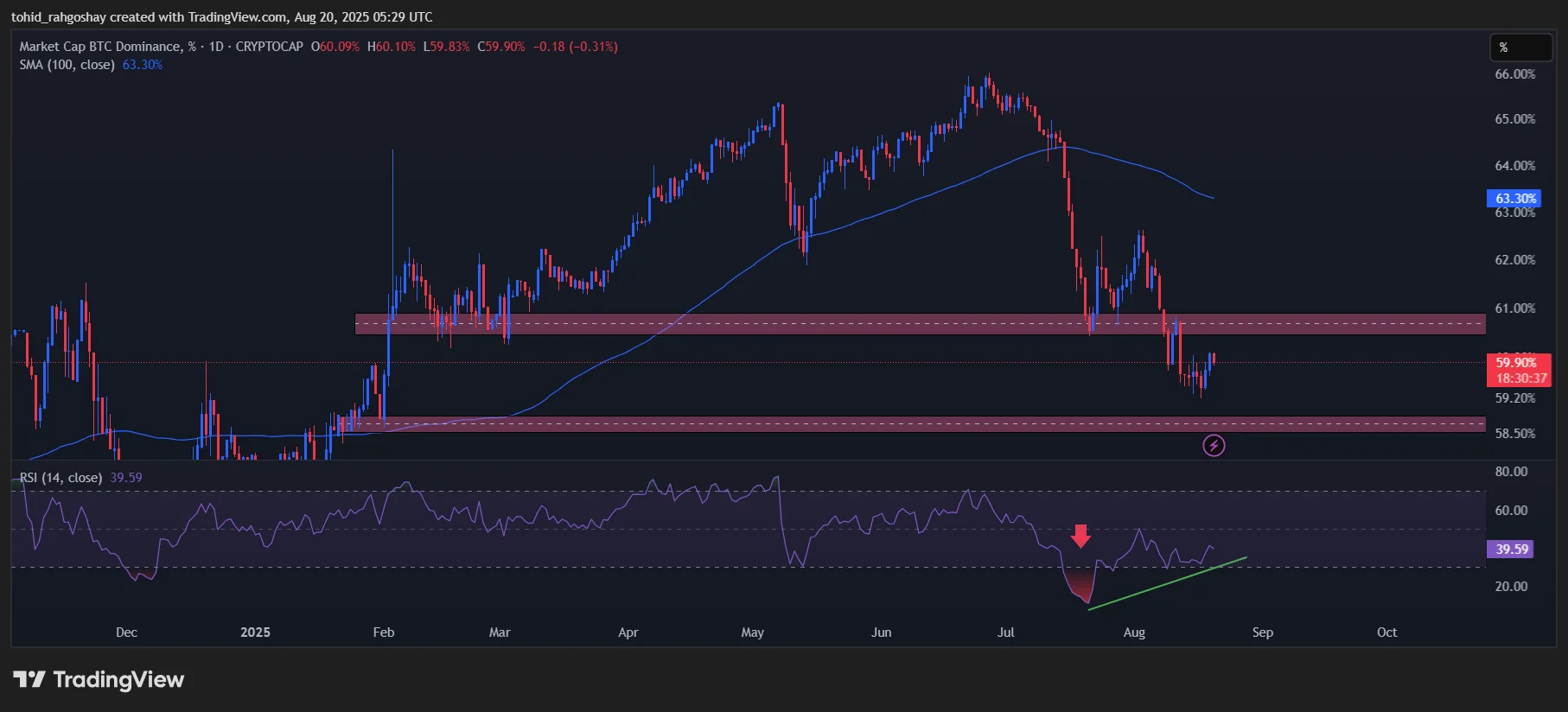Click the 65.00% price axis label

pos(1515,119)
